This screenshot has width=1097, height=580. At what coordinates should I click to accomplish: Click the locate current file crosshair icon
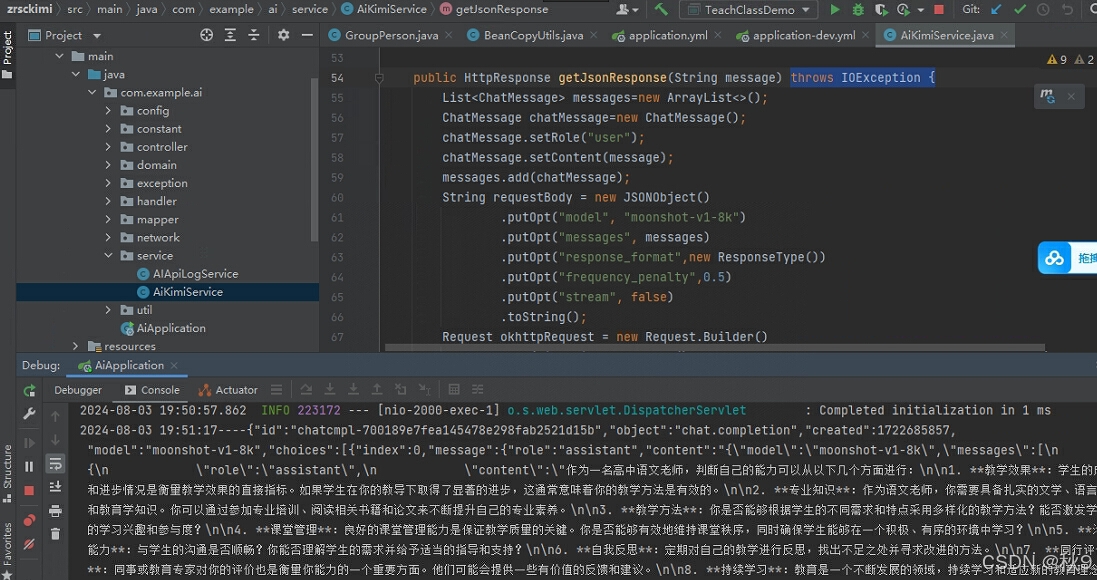206,35
